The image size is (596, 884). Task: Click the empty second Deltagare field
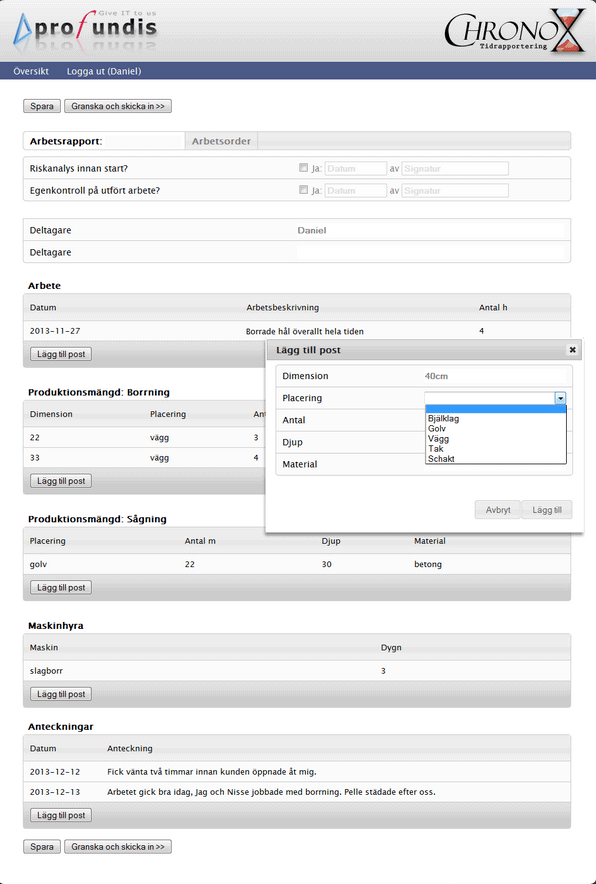tap(430, 252)
